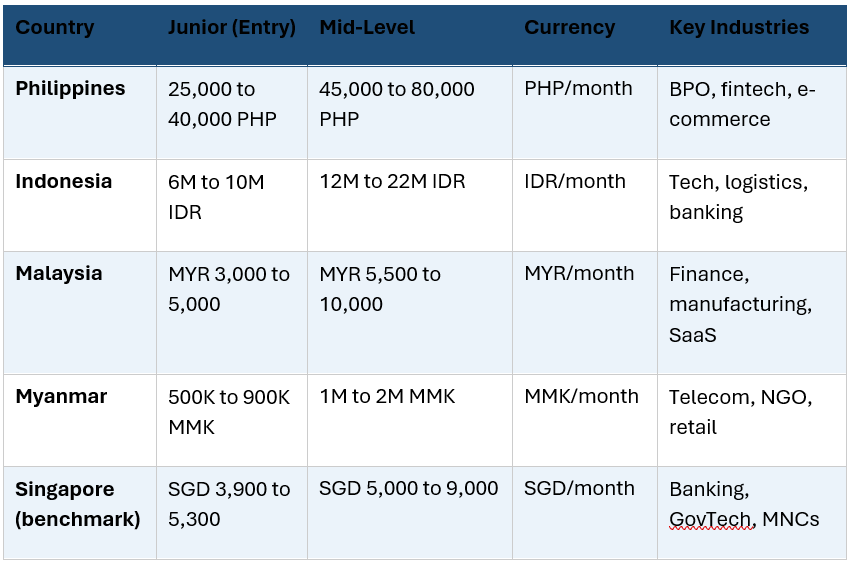Click the MMK/month currency cell
Screen dimensions: 850x561
click(x=585, y=420)
